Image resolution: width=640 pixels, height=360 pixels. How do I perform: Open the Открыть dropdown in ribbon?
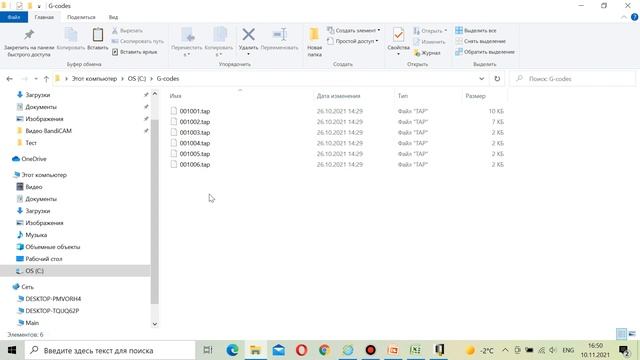(430, 31)
